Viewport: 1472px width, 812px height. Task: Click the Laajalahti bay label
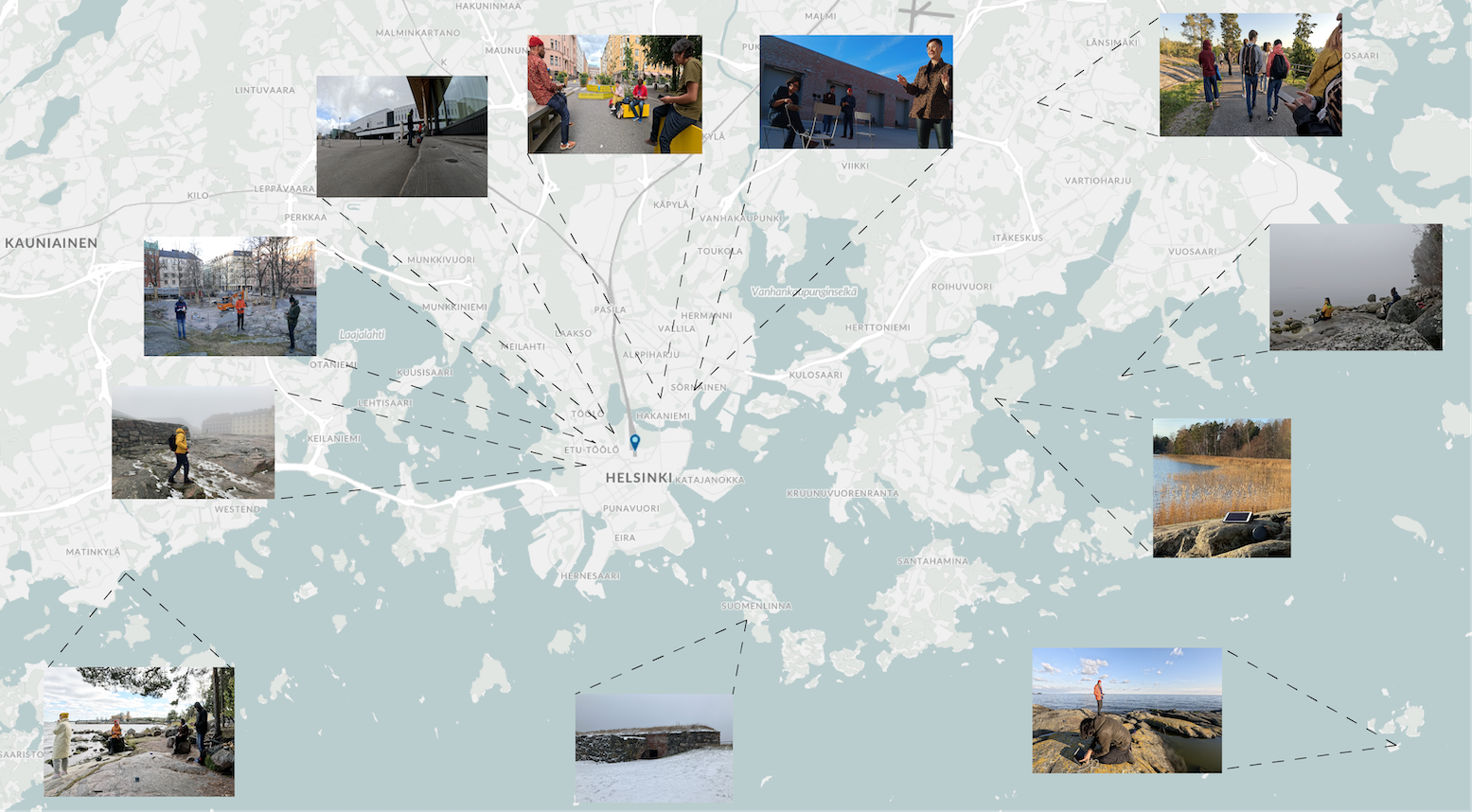pos(362,334)
